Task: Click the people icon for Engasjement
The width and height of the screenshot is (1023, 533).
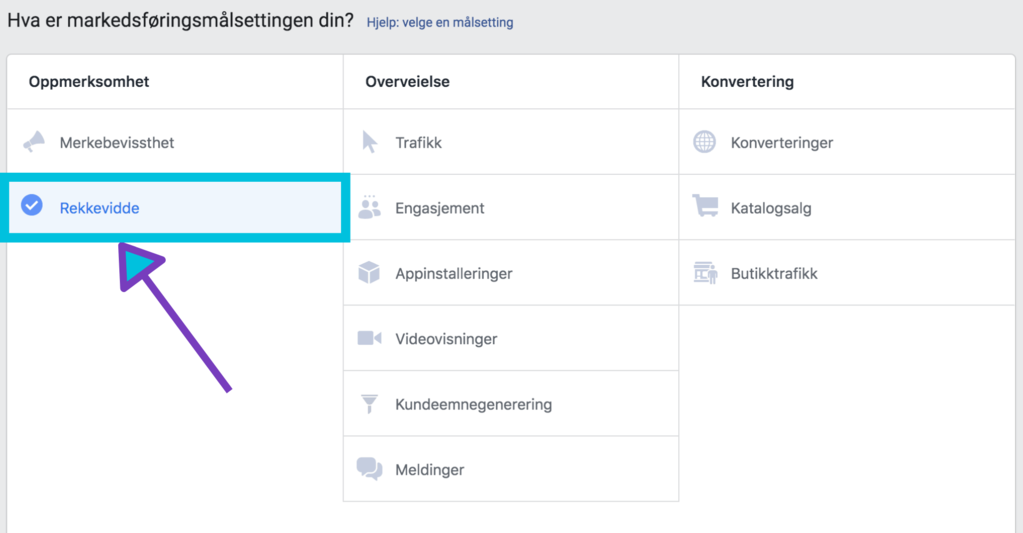Action: tap(369, 208)
